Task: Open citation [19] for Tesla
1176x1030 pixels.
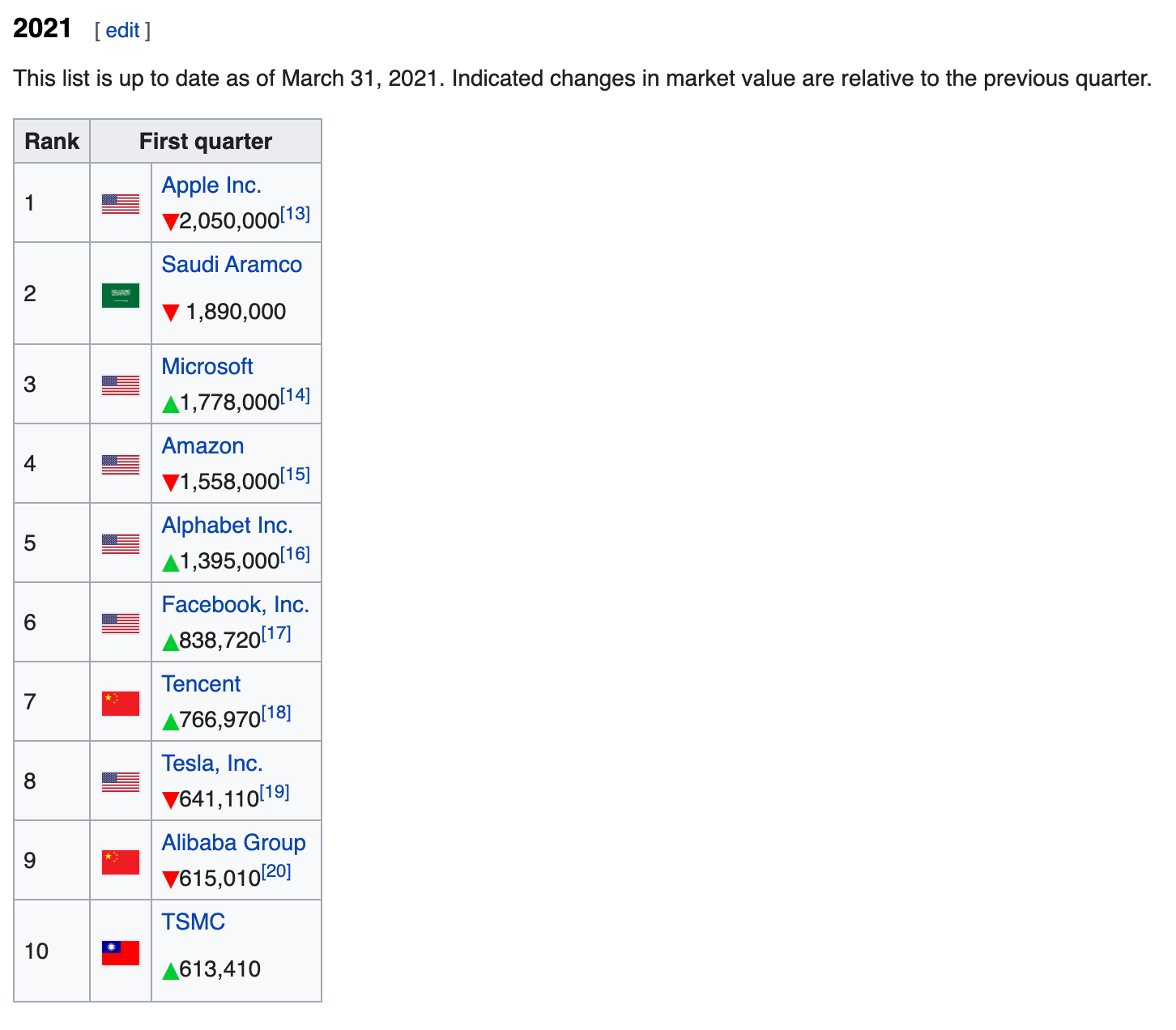Action: click(x=275, y=792)
